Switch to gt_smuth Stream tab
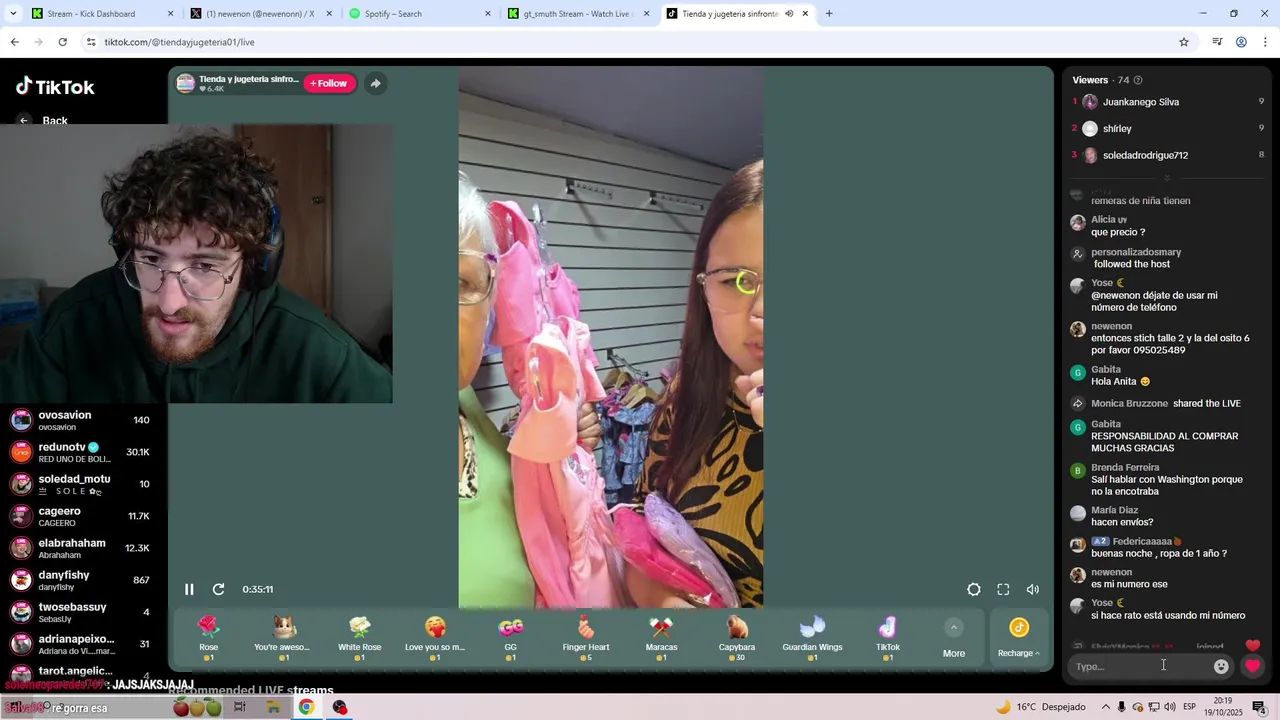Viewport: 1280px width, 720px height. click(x=577, y=14)
